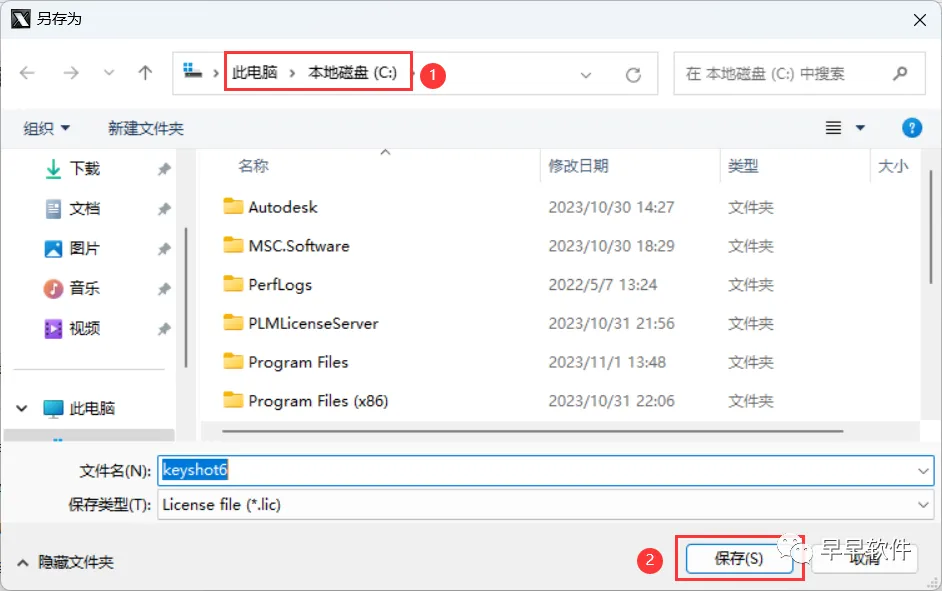Click the magnifier search icon
Viewport: 942px width, 591px height.
click(x=900, y=73)
